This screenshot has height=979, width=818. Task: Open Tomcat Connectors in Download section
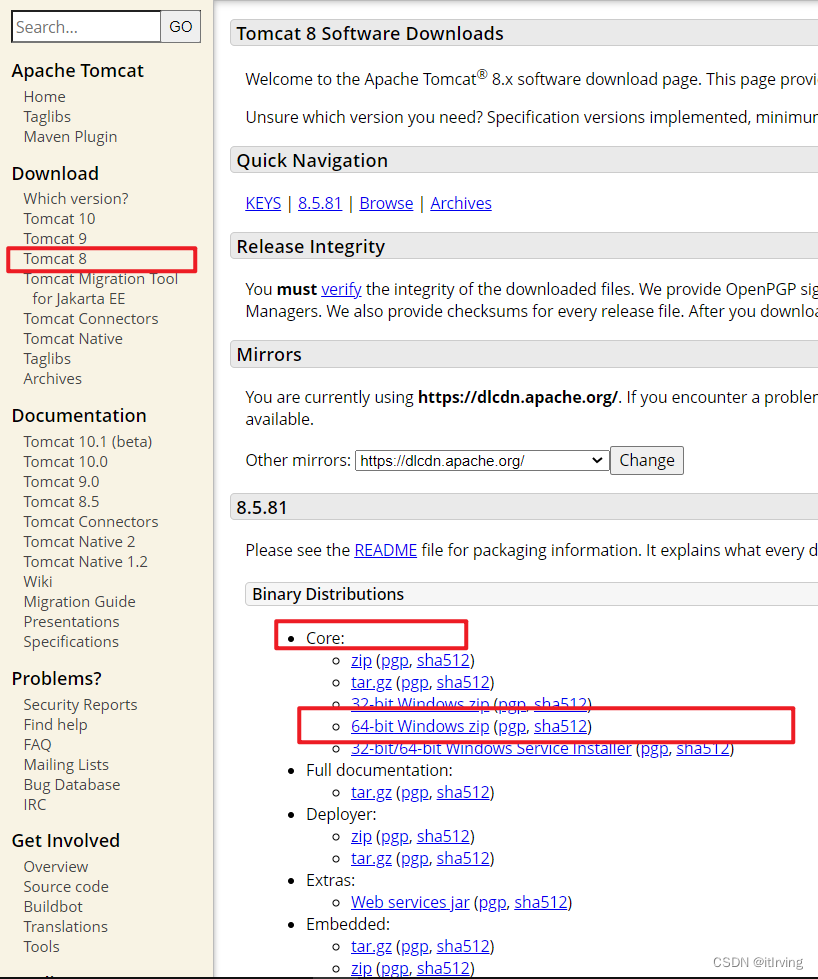click(x=91, y=318)
